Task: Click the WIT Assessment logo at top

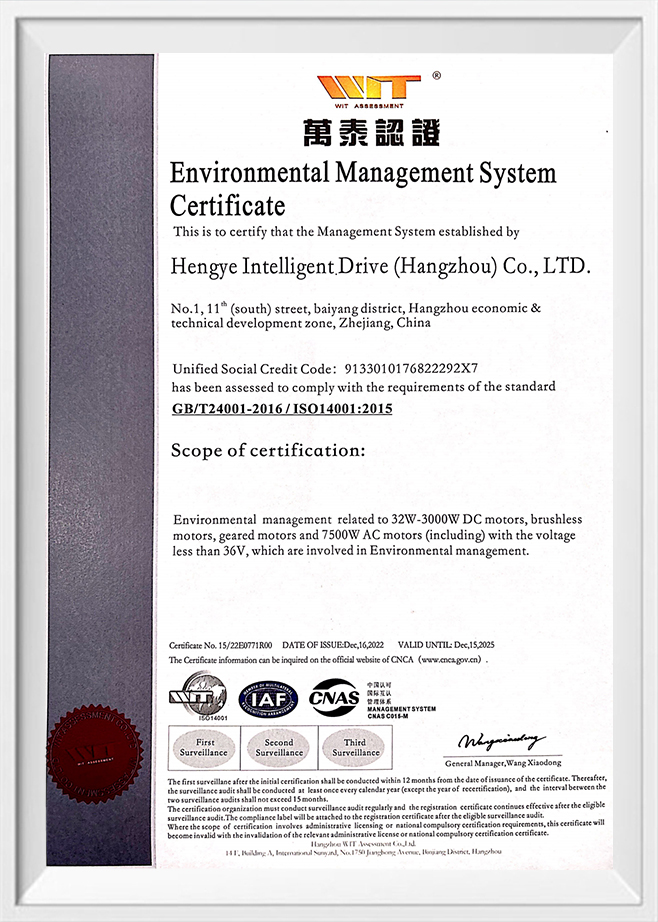Action: coord(369,91)
